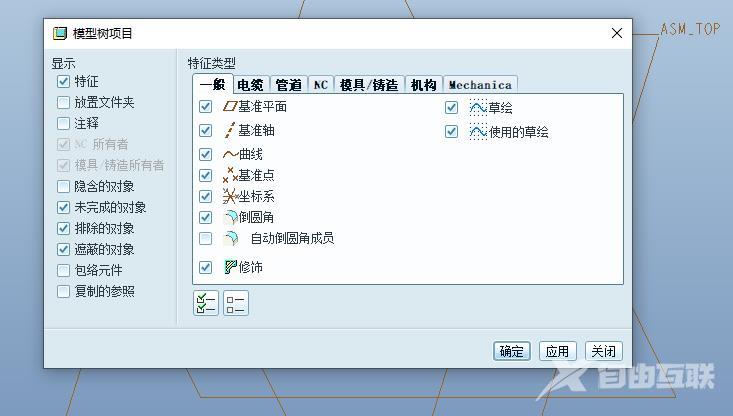Screen dimensions: 733x416
Task: Uncheck the 倒圆角 checkbox
Action: click(x=205, y=217)
